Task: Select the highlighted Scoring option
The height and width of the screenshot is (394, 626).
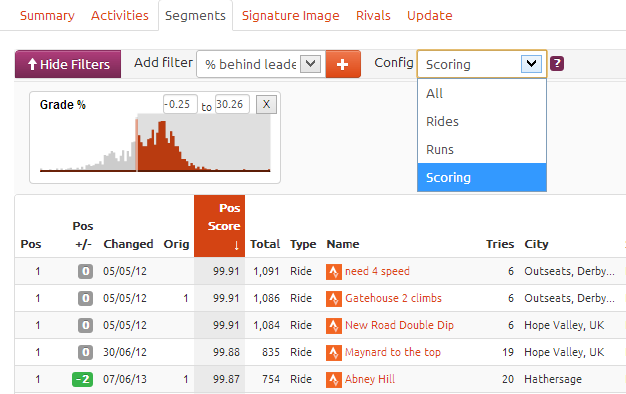Action: 481,177
